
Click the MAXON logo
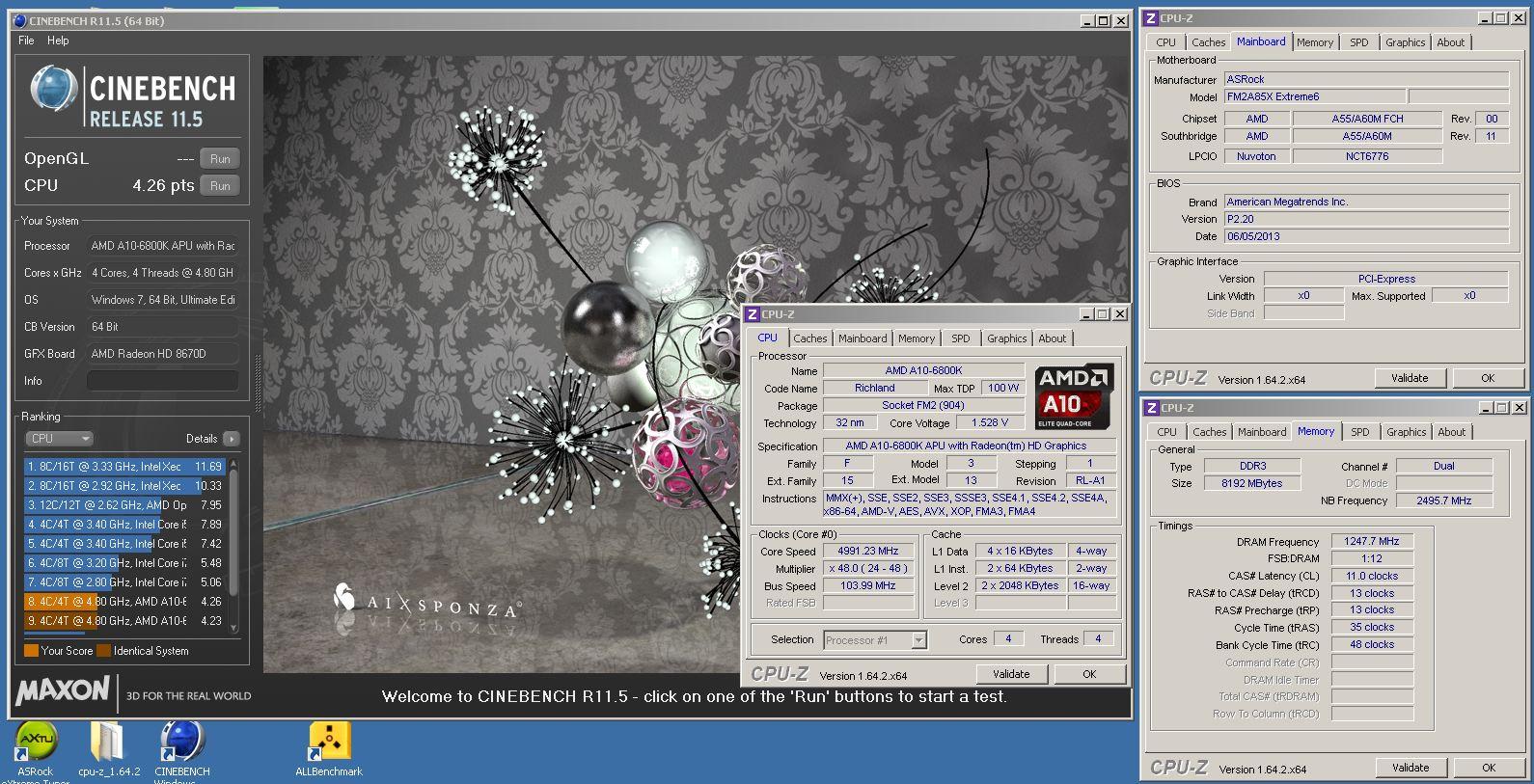point(63,691)
